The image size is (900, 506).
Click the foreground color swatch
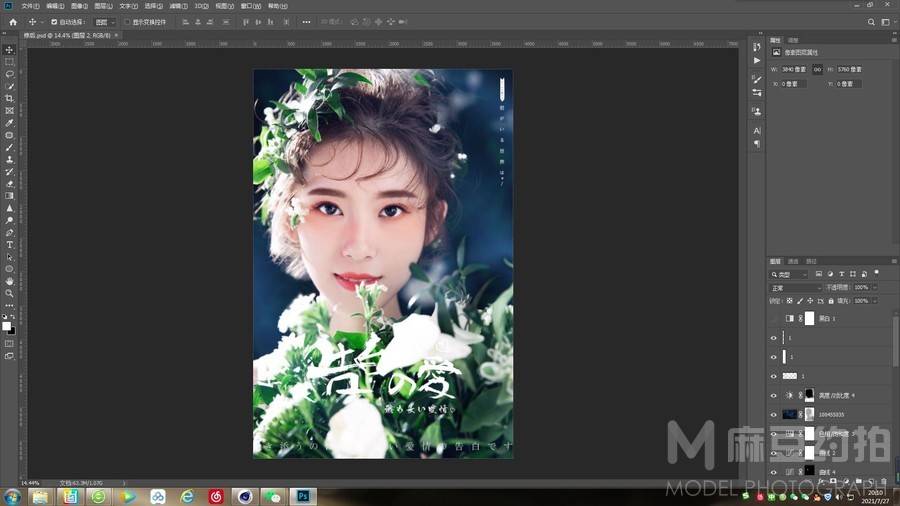[x=6, y=325]
